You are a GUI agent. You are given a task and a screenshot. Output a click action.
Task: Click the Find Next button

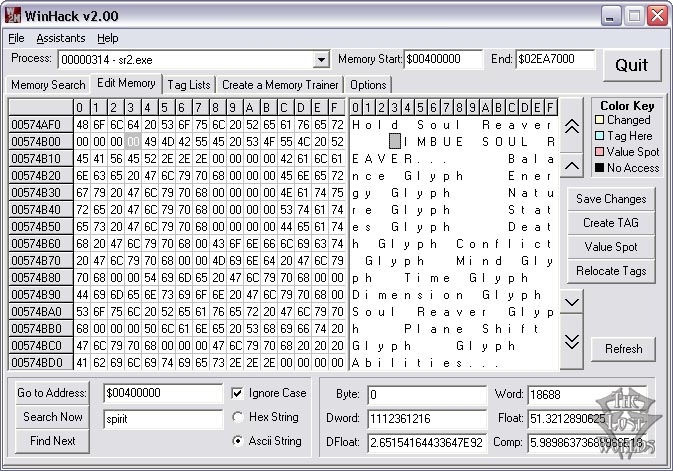(52, 441)
